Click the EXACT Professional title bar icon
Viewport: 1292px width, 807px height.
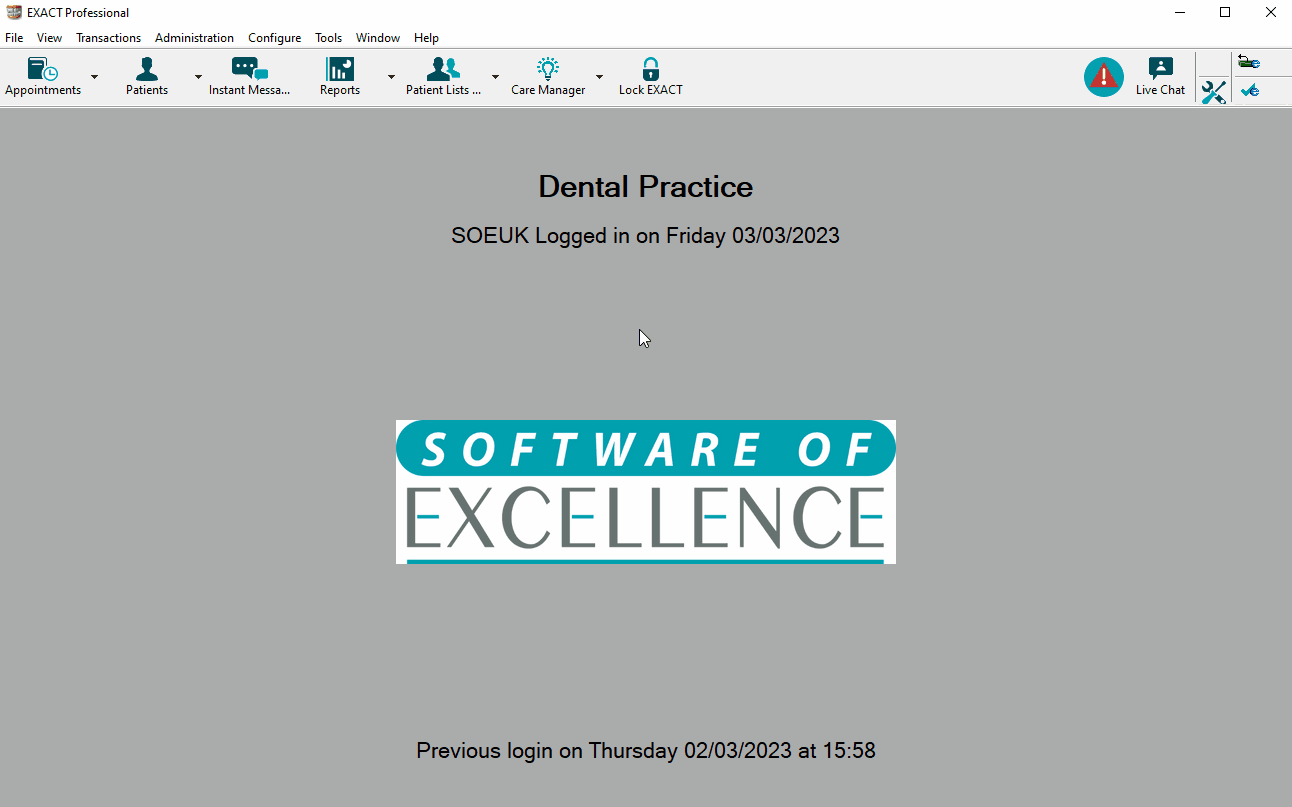(14, 13)
